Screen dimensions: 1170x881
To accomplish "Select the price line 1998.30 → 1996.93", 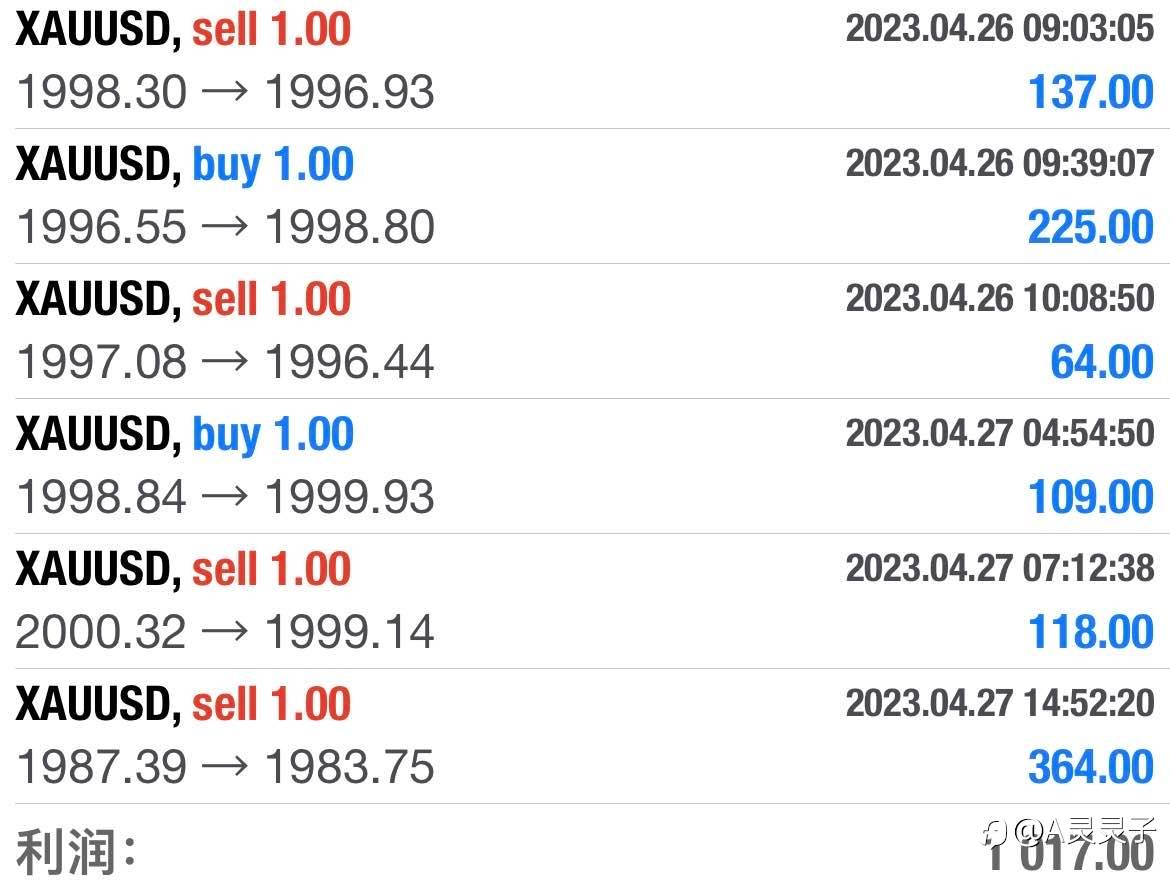I will pyautogui.click(x=225, y=92).
